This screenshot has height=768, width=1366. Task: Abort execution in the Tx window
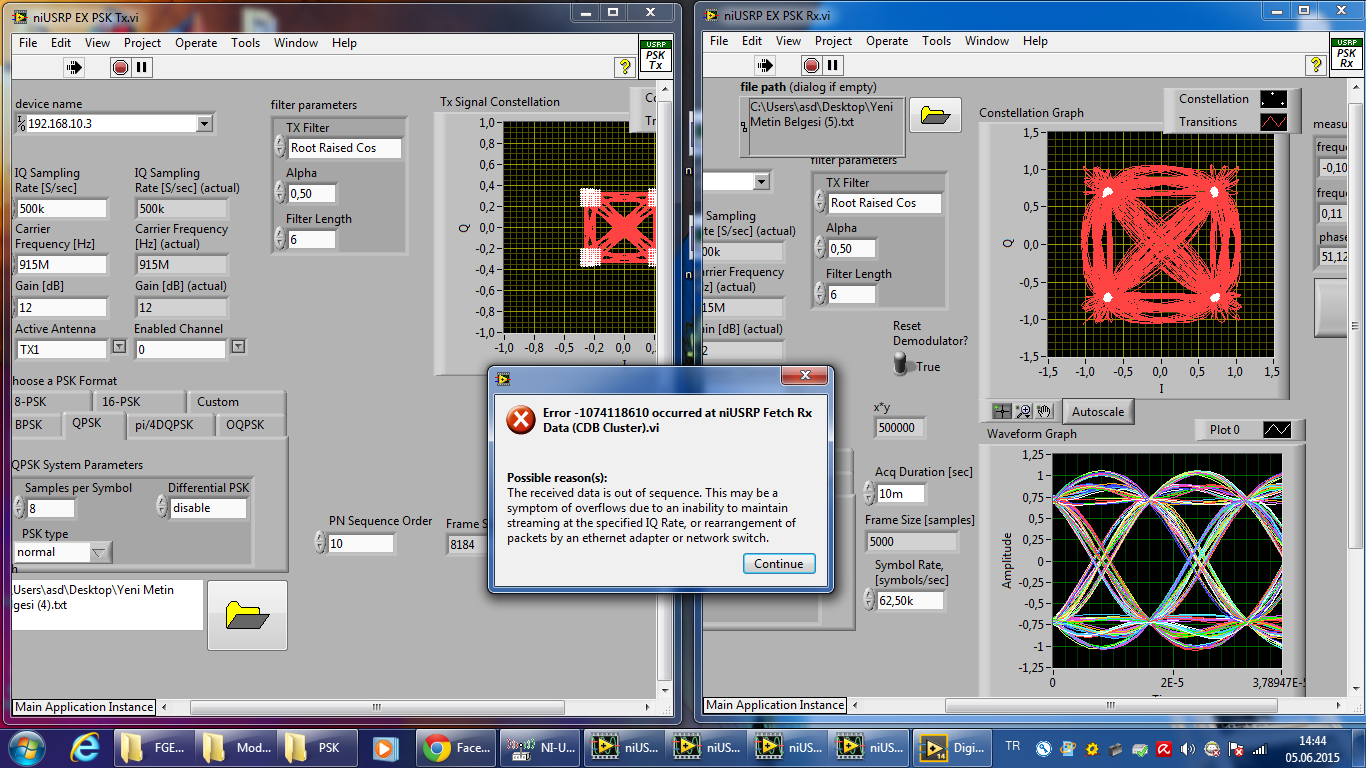point(120,68)
